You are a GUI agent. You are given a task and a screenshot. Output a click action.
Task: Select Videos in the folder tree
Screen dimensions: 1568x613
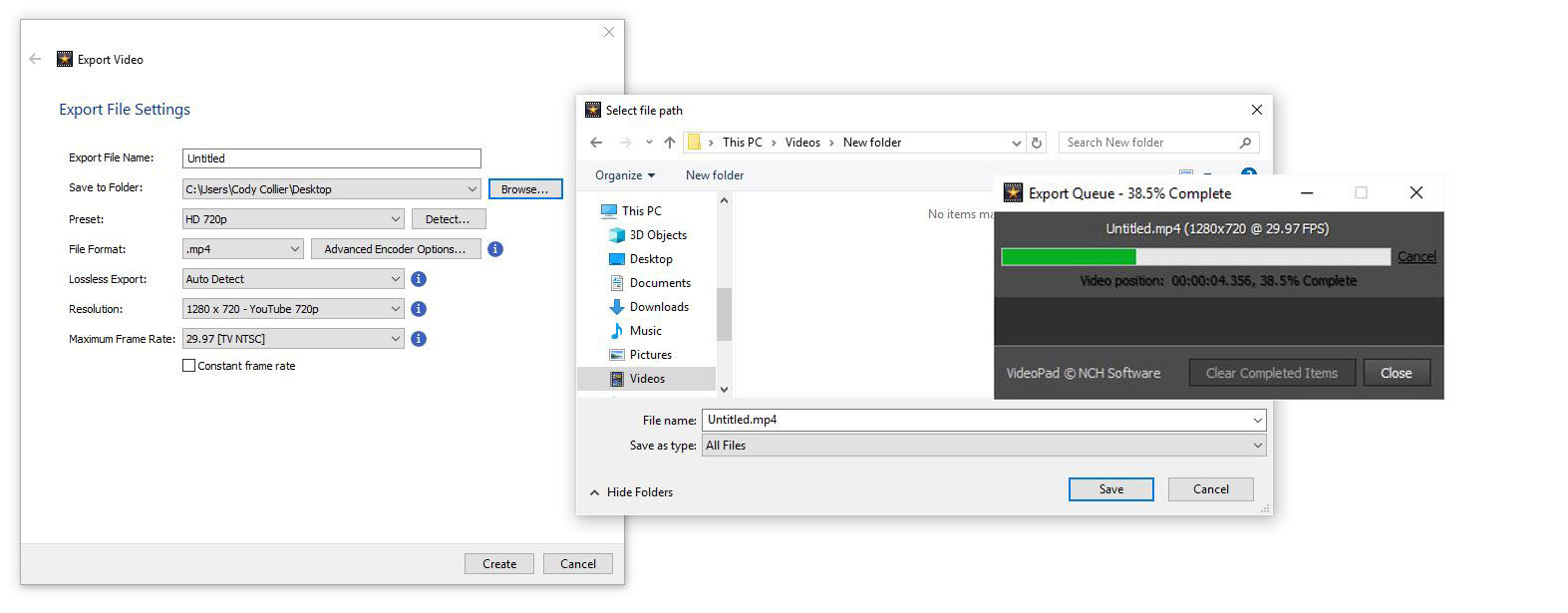(x=646, y=378)
